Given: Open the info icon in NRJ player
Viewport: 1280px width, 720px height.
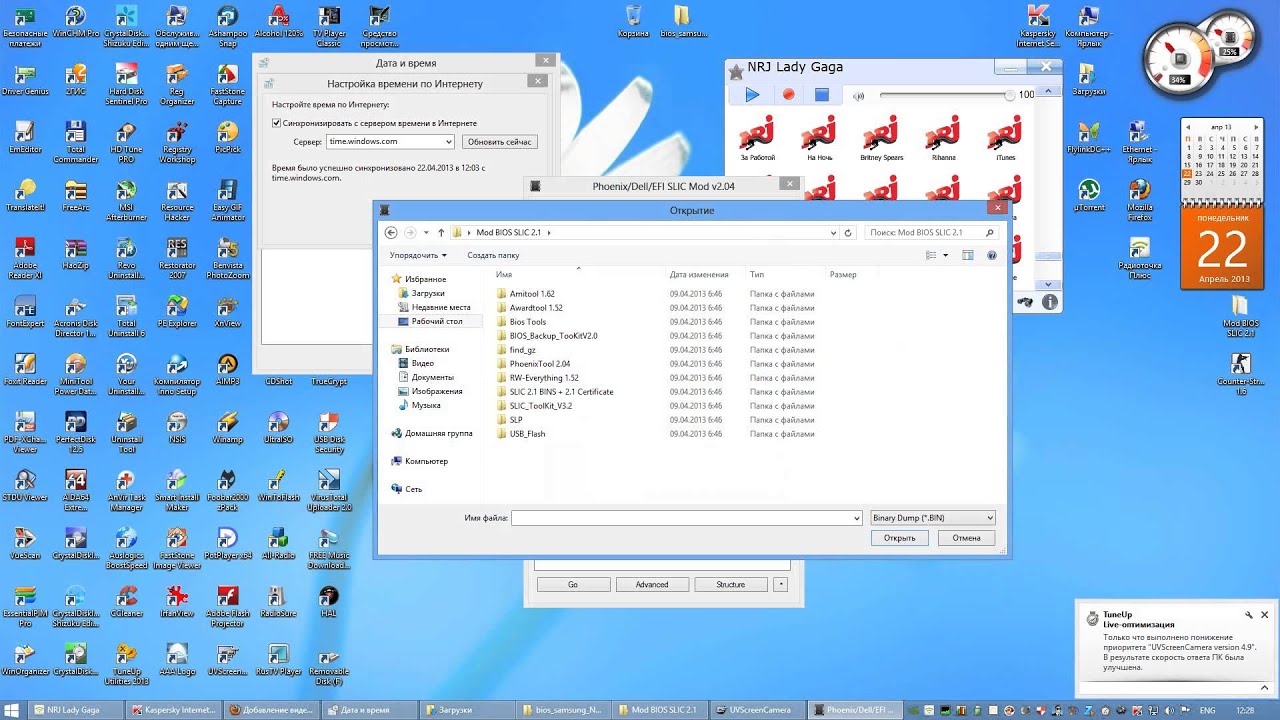Looking at the screenshot, I should (1050, 302).
